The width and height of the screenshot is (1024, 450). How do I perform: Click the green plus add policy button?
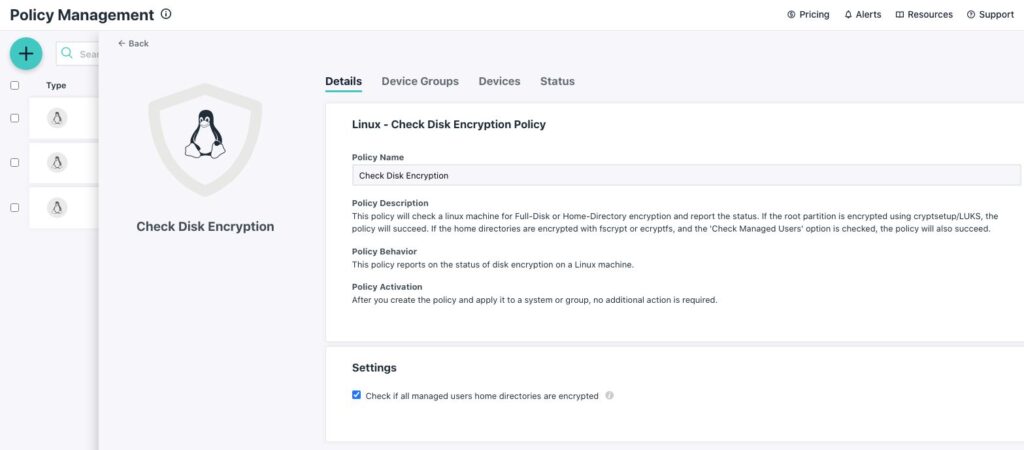(26, 54)
